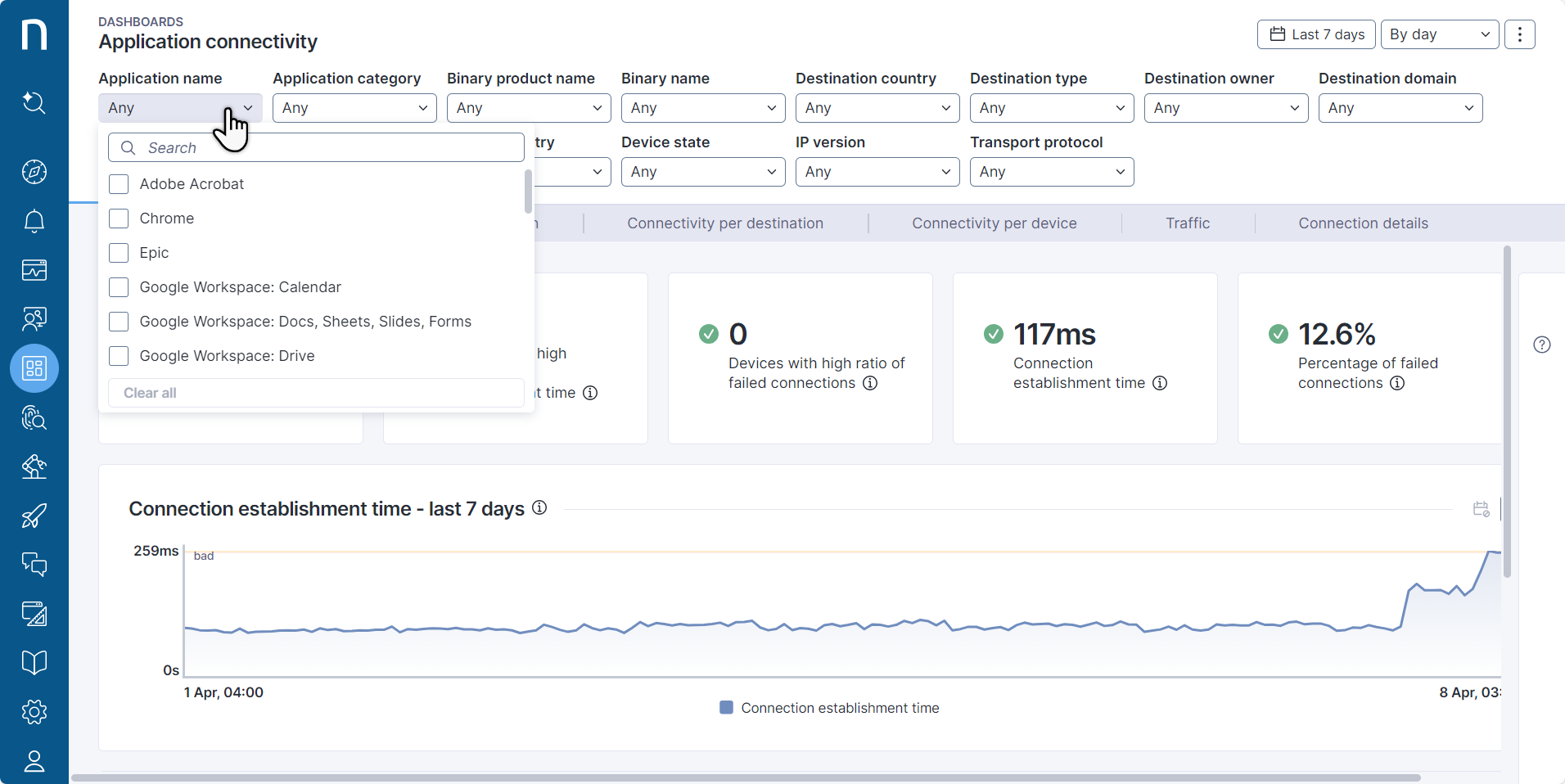Image resolution: width=1565 pixels, height=784 pixels.
Task: Open the settings gear icon in sidebar
Action: [x=34, y=712]
